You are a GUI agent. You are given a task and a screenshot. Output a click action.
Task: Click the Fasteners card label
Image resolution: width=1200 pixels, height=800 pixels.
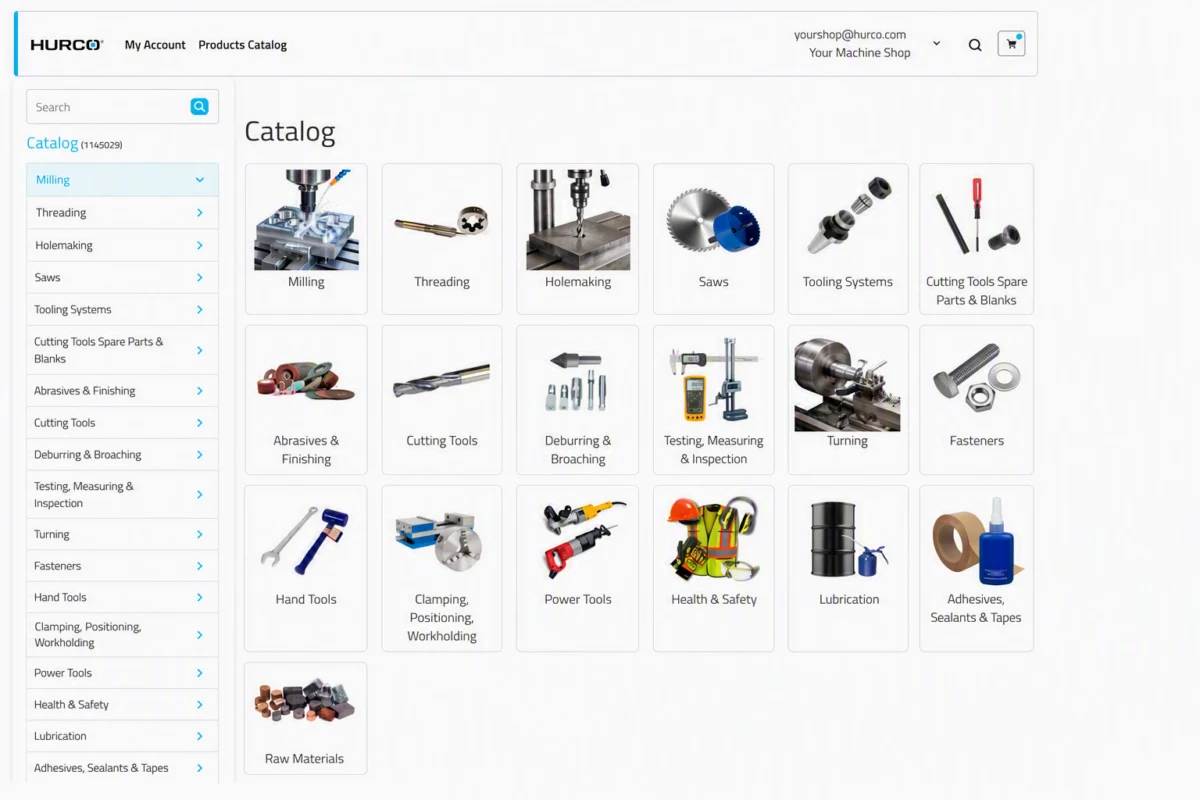[977, 441]
